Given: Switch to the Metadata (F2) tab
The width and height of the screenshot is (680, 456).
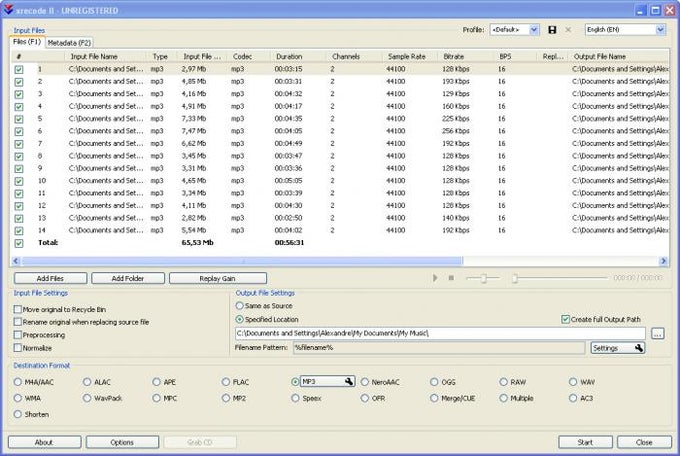Looking at the screenshot, I should tap(69, 43).
